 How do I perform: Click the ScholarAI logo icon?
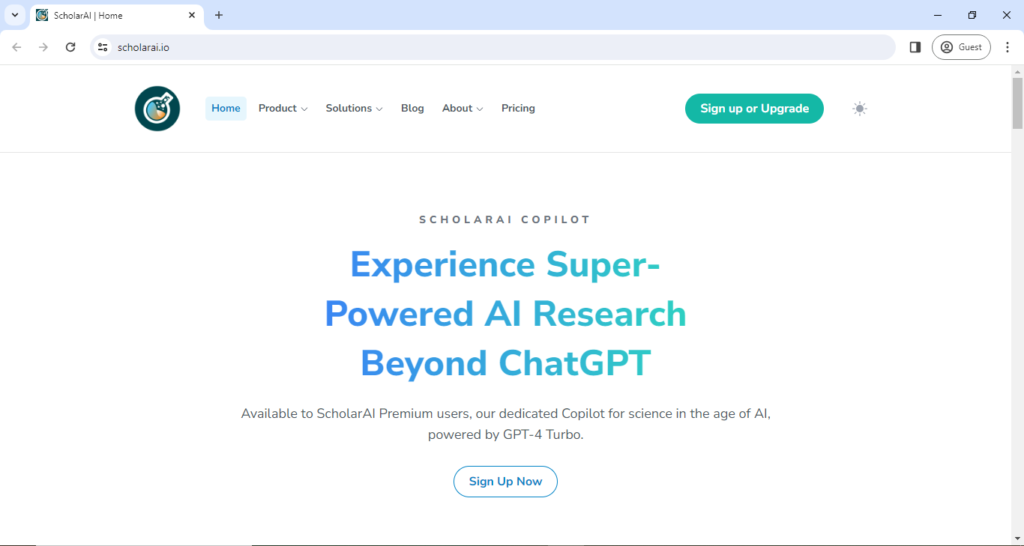[x=157, y=108]
